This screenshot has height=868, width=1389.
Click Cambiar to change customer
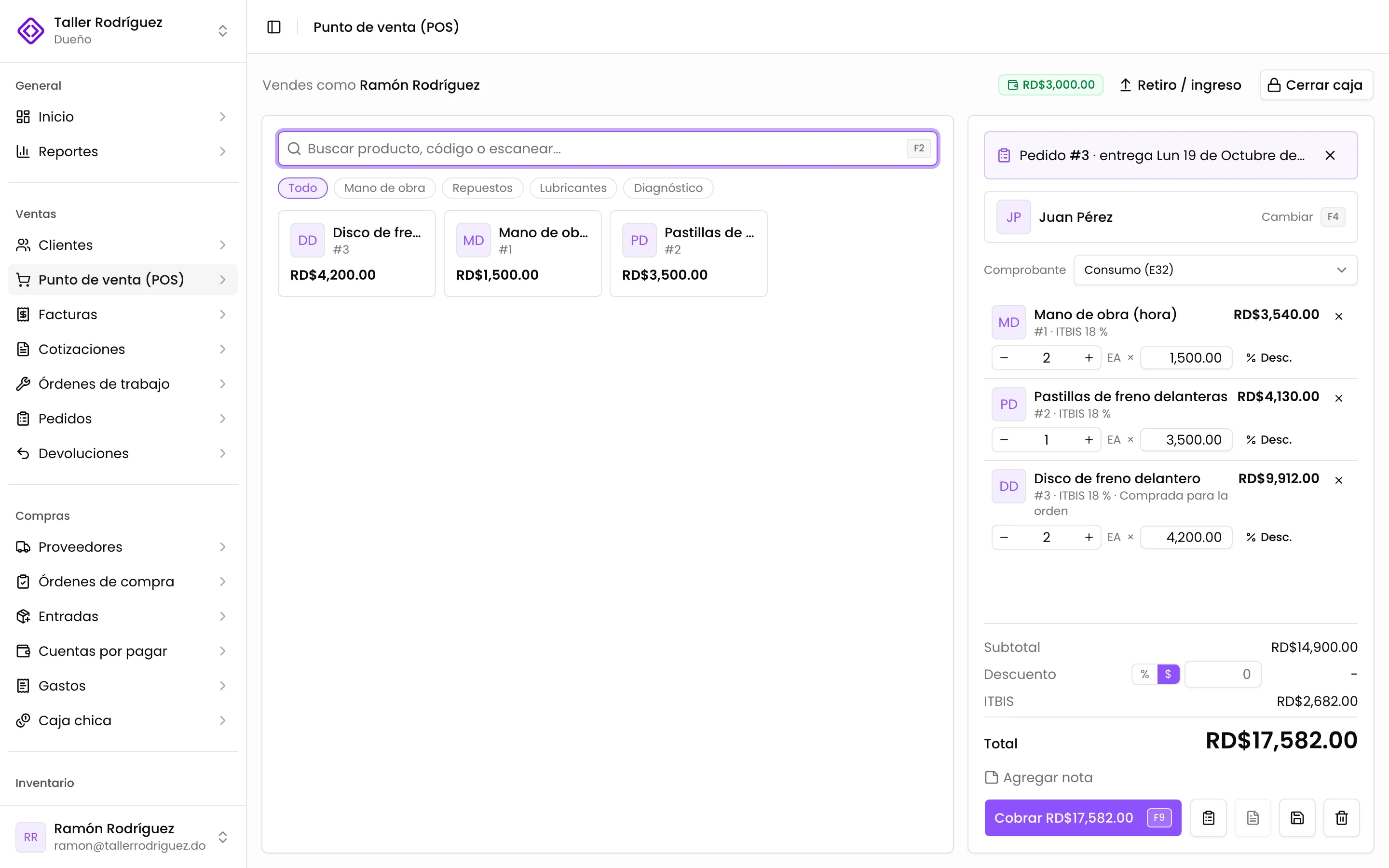point(1287,217)
